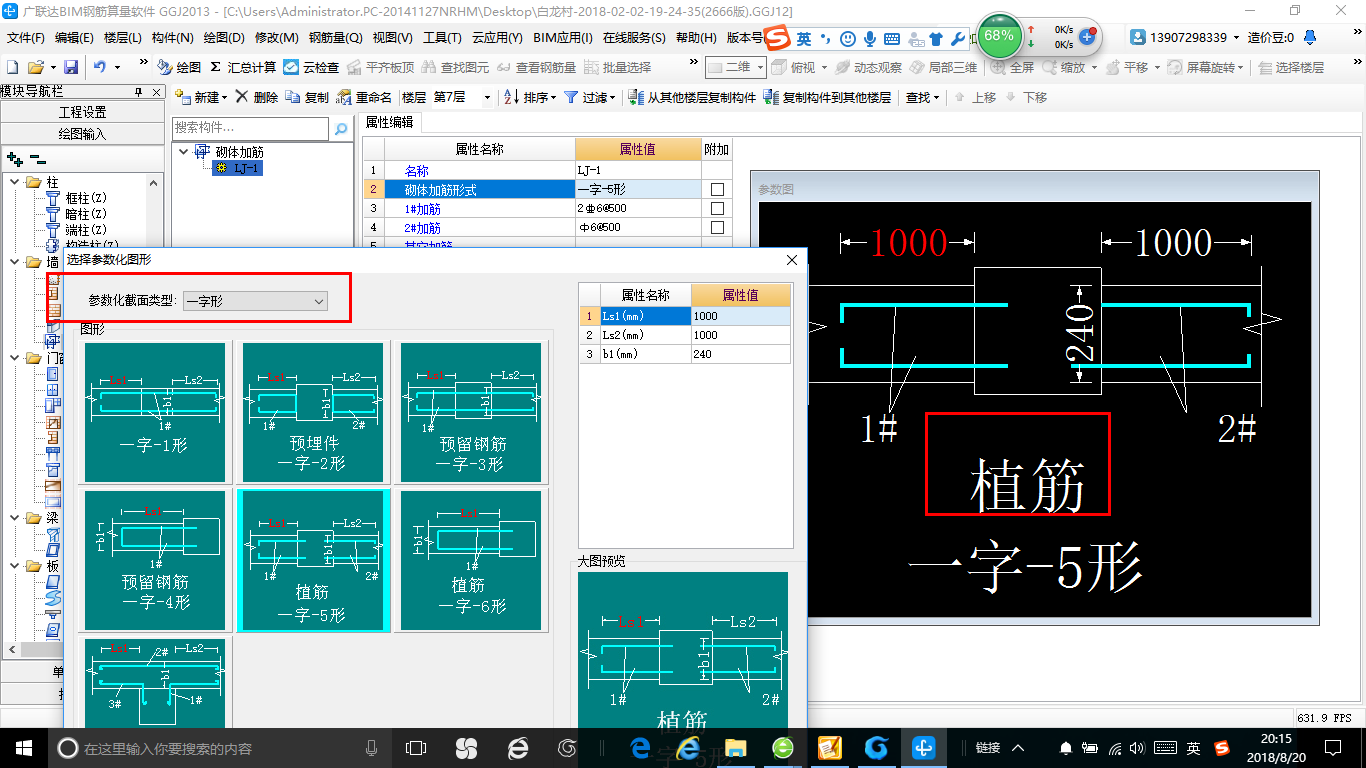Open 过滤 filter options
Screen dimensions: 1366x768
coord(590,97)
